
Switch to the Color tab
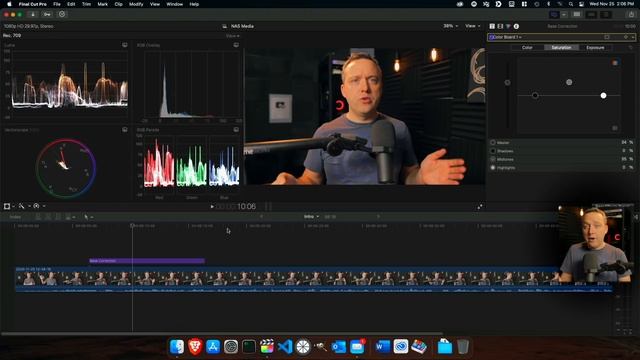[527, 48]
